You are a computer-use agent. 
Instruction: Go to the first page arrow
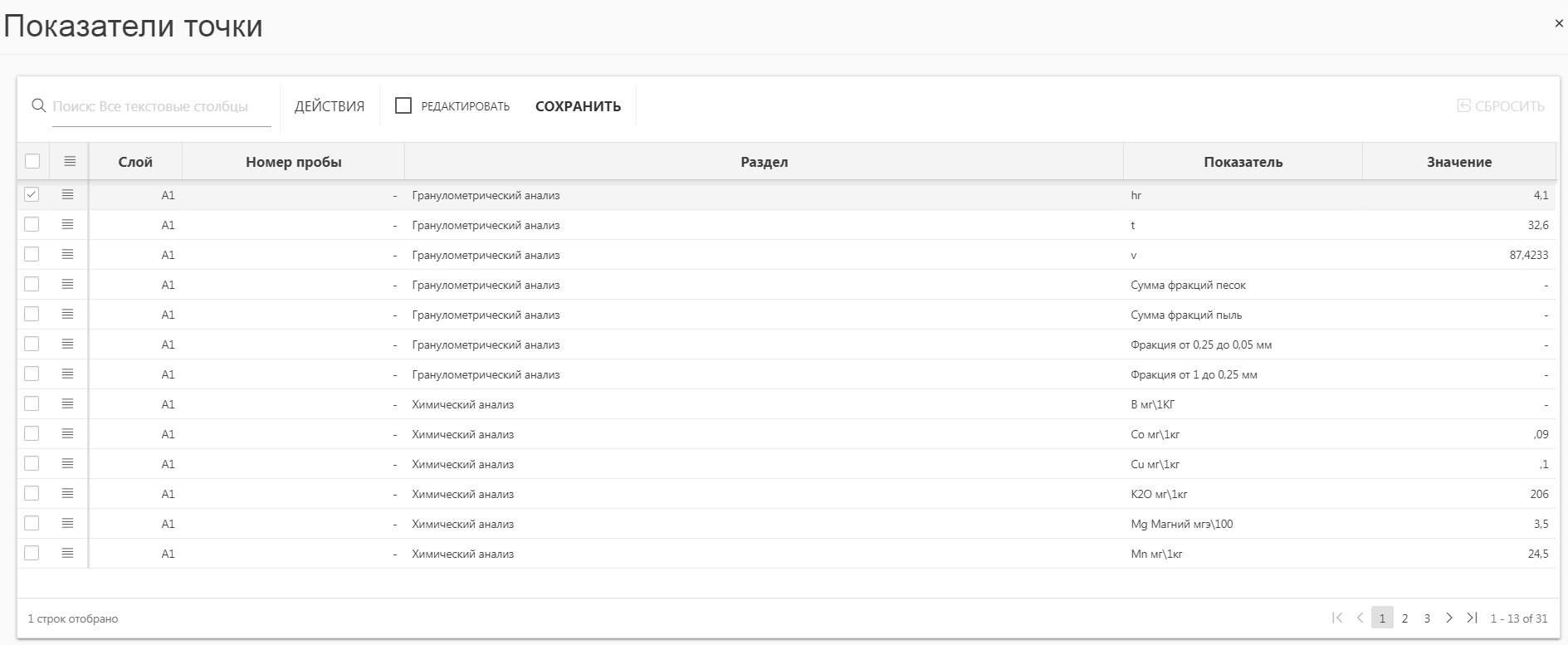[x=1337, y=618]
